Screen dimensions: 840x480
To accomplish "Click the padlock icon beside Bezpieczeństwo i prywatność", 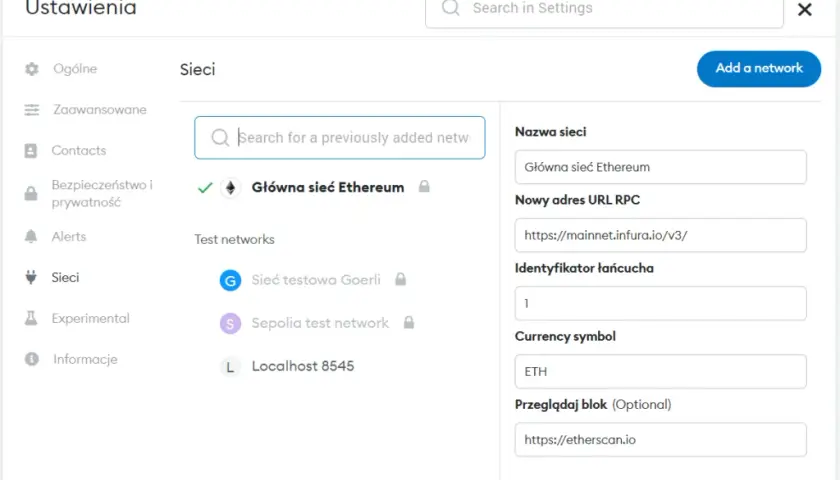I will [x=31, y=193].
